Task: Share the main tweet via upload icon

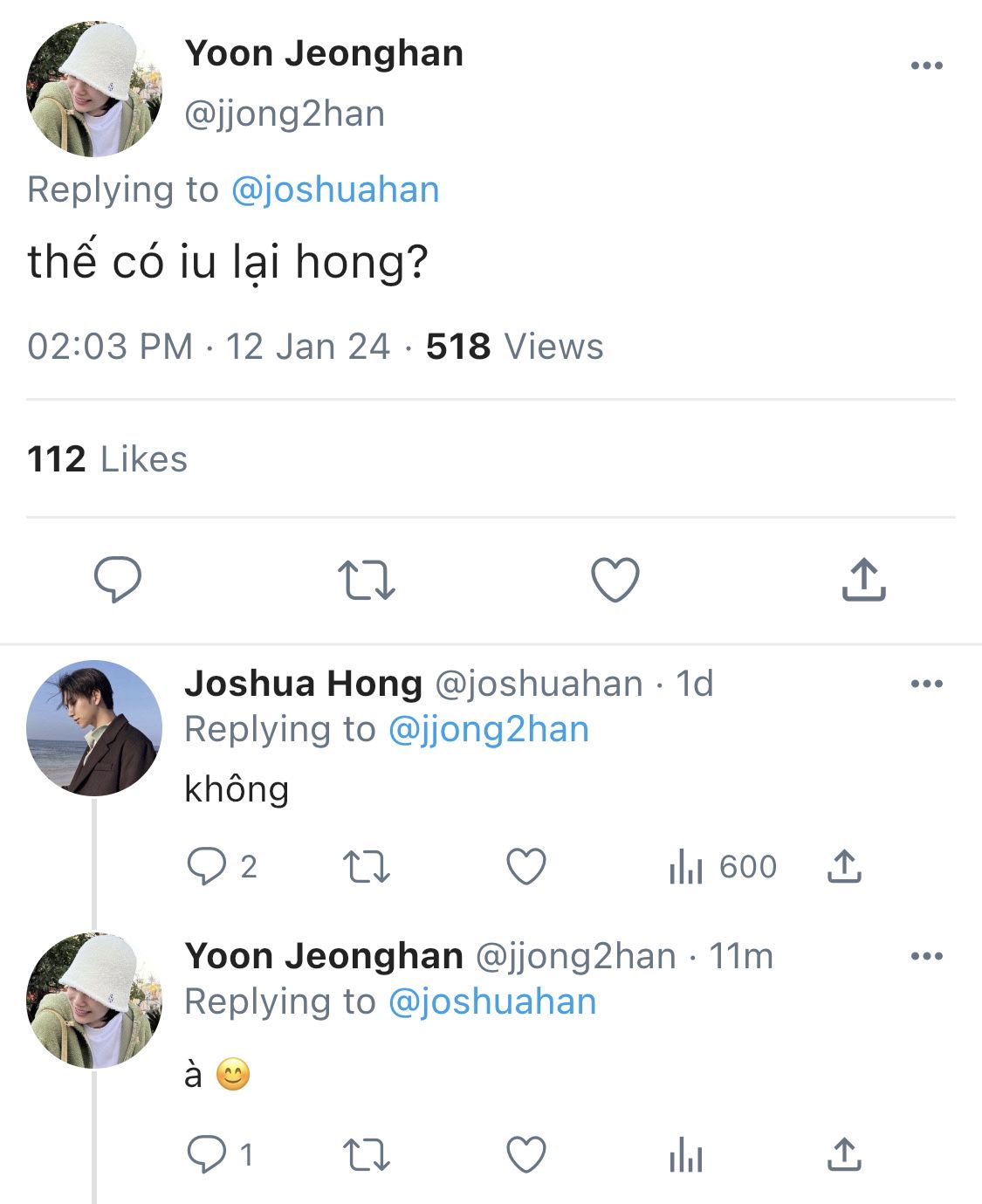Action: pyautogui.click(x=863, y=580)
